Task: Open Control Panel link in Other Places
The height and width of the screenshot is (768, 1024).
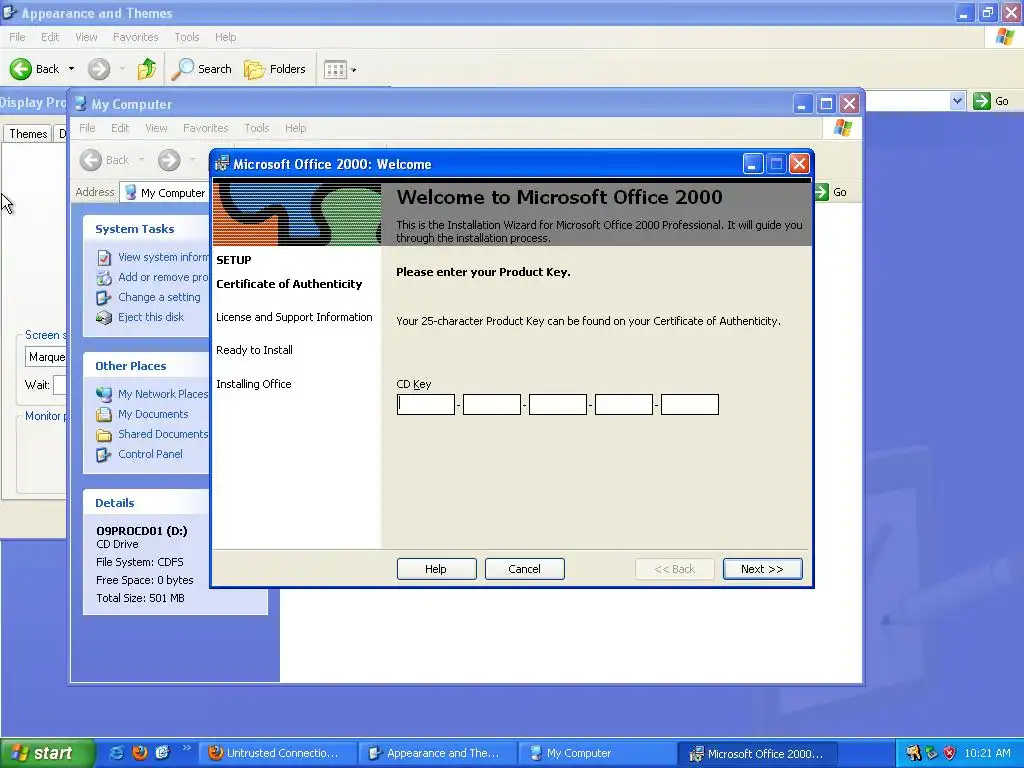Action: pyautogui.click(x=150, y=454)
